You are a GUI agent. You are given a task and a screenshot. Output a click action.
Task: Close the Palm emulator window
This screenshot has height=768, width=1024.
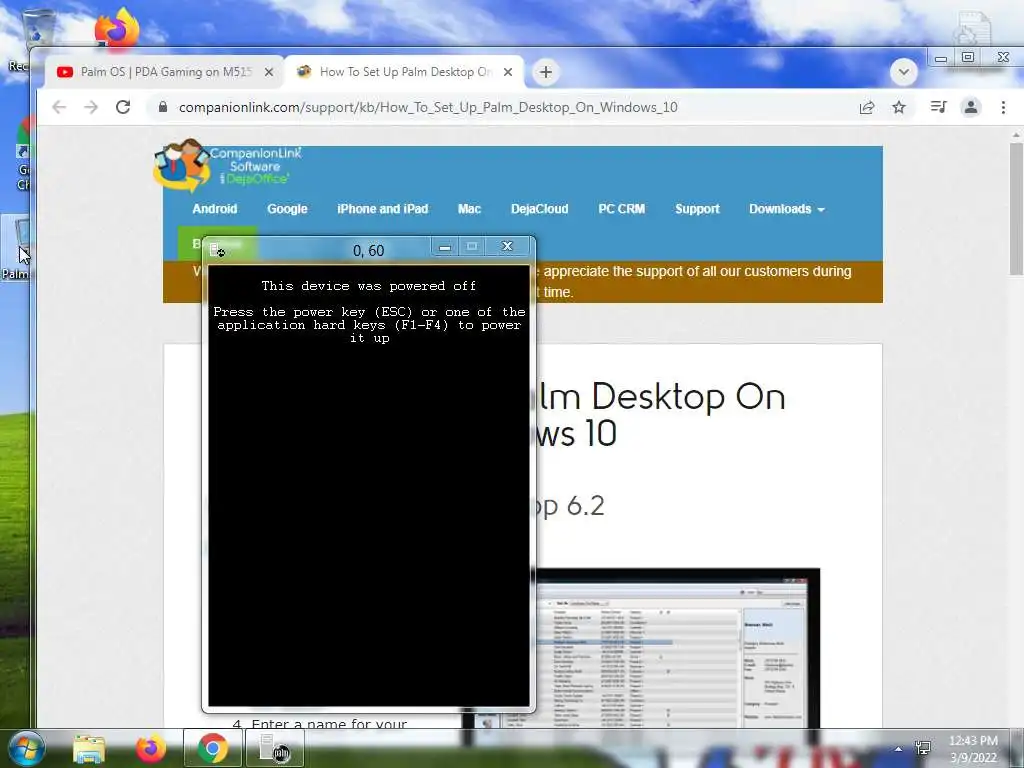(507, 246)
